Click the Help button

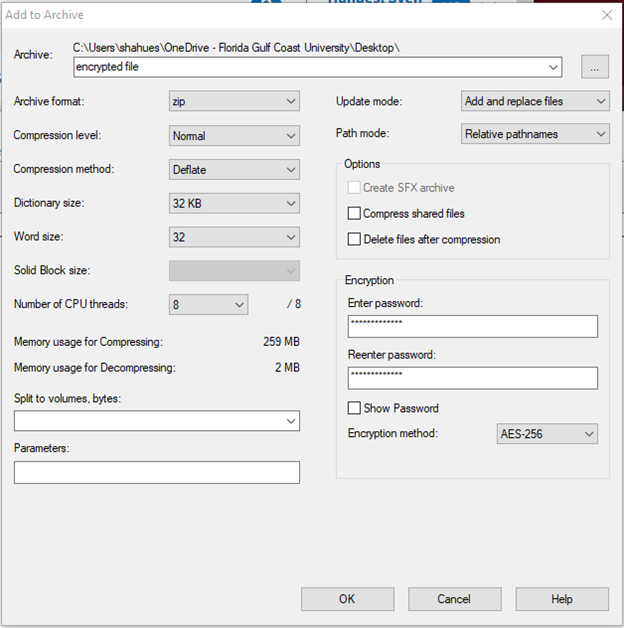[x=561, y=599]
